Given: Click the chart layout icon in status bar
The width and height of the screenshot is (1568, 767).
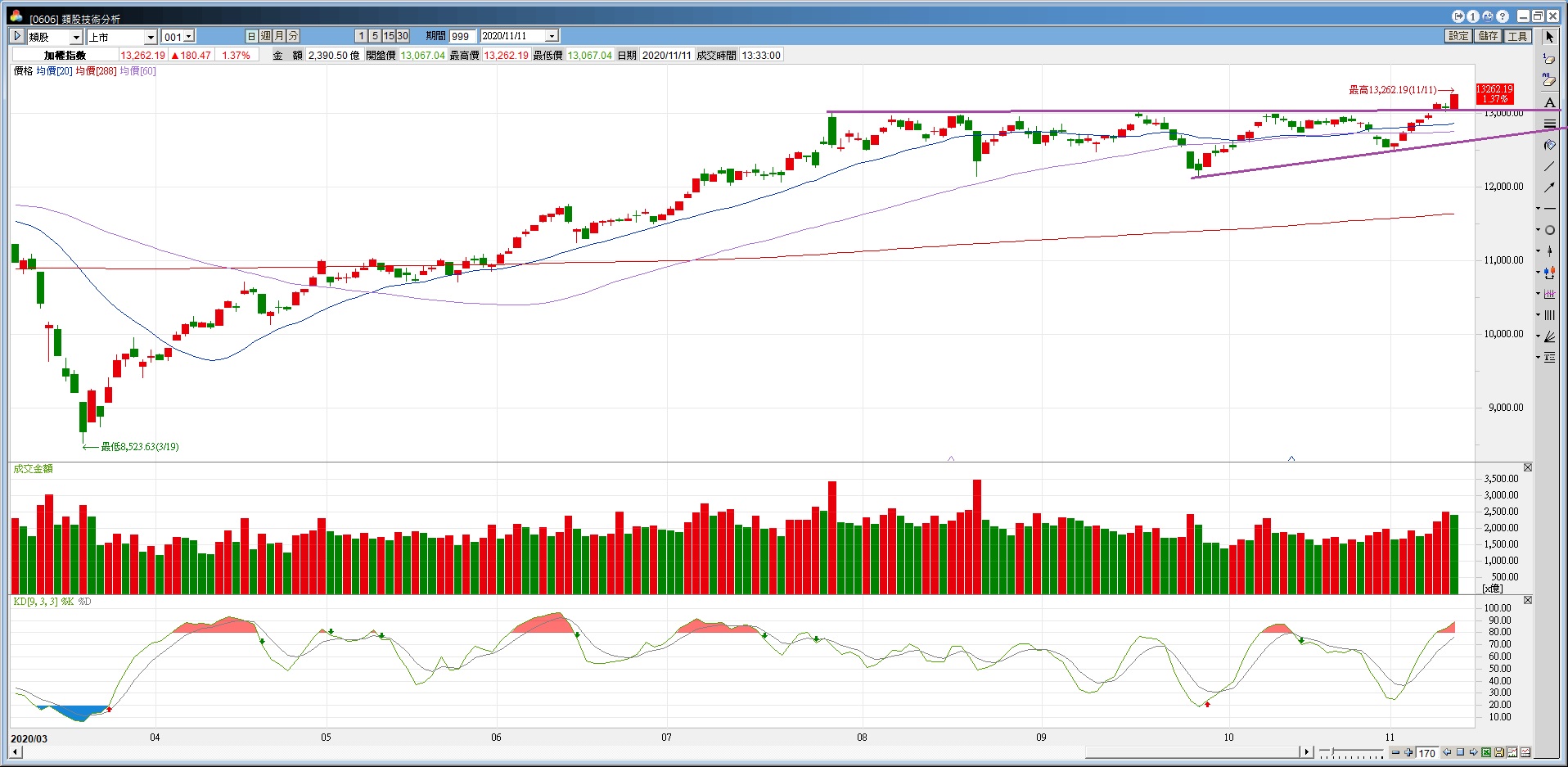Looking at the screenshot, I should 1512,752.
